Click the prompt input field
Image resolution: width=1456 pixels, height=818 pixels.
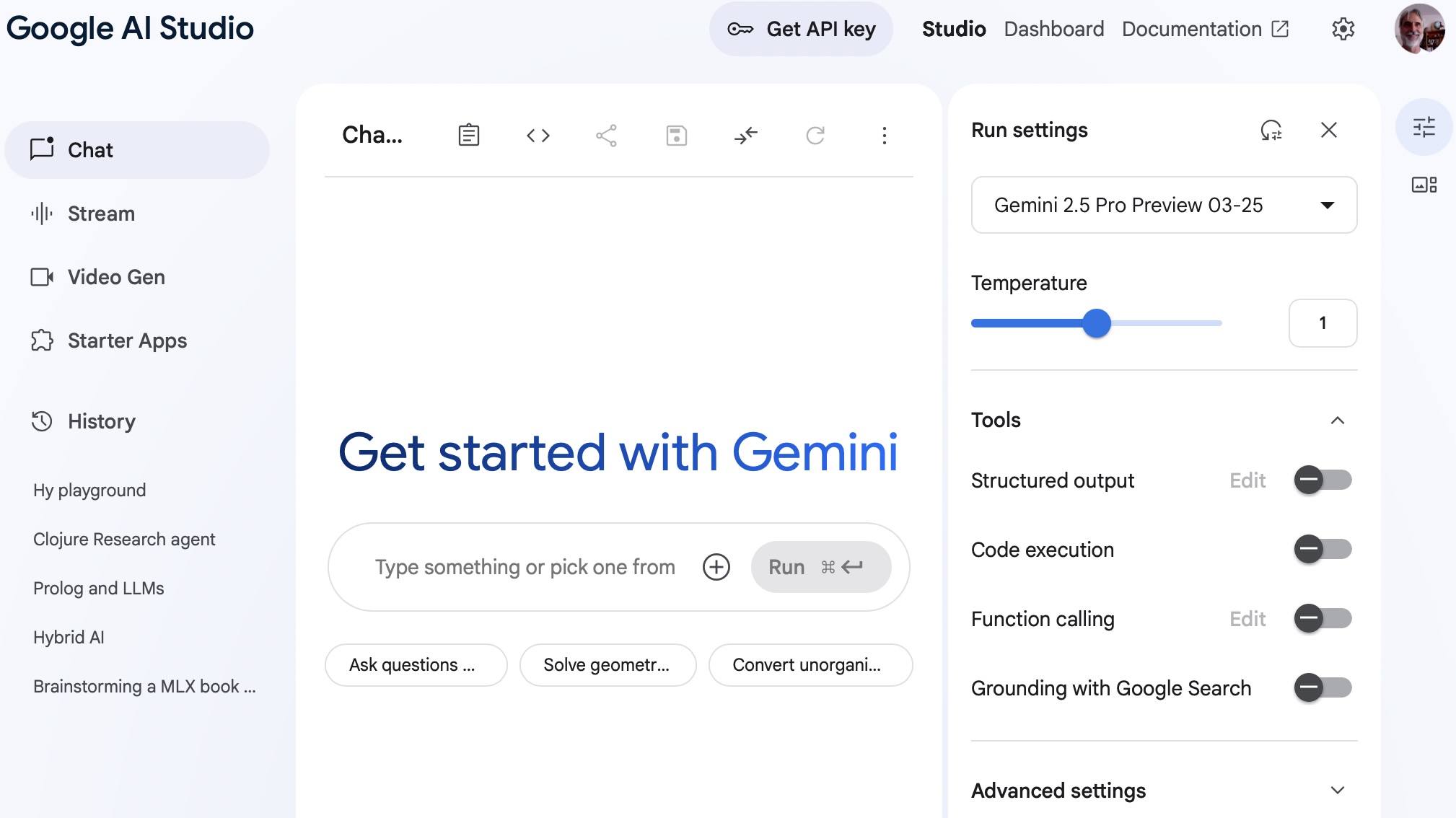525,567
